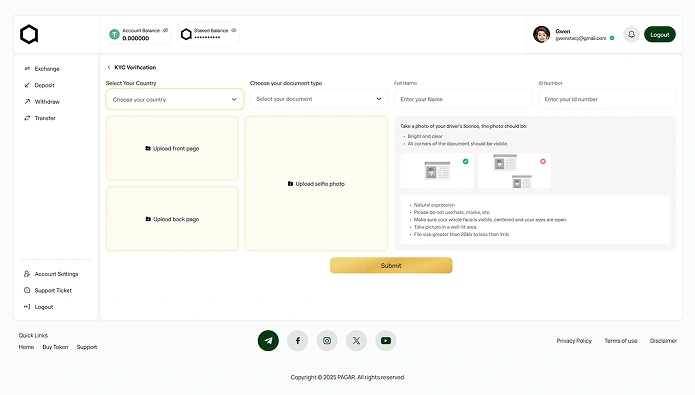Image resolution: width=695 pixels, height=395 pixels.
Task: Click the Support quick link in the footer
Action: (x=87, y=347)
